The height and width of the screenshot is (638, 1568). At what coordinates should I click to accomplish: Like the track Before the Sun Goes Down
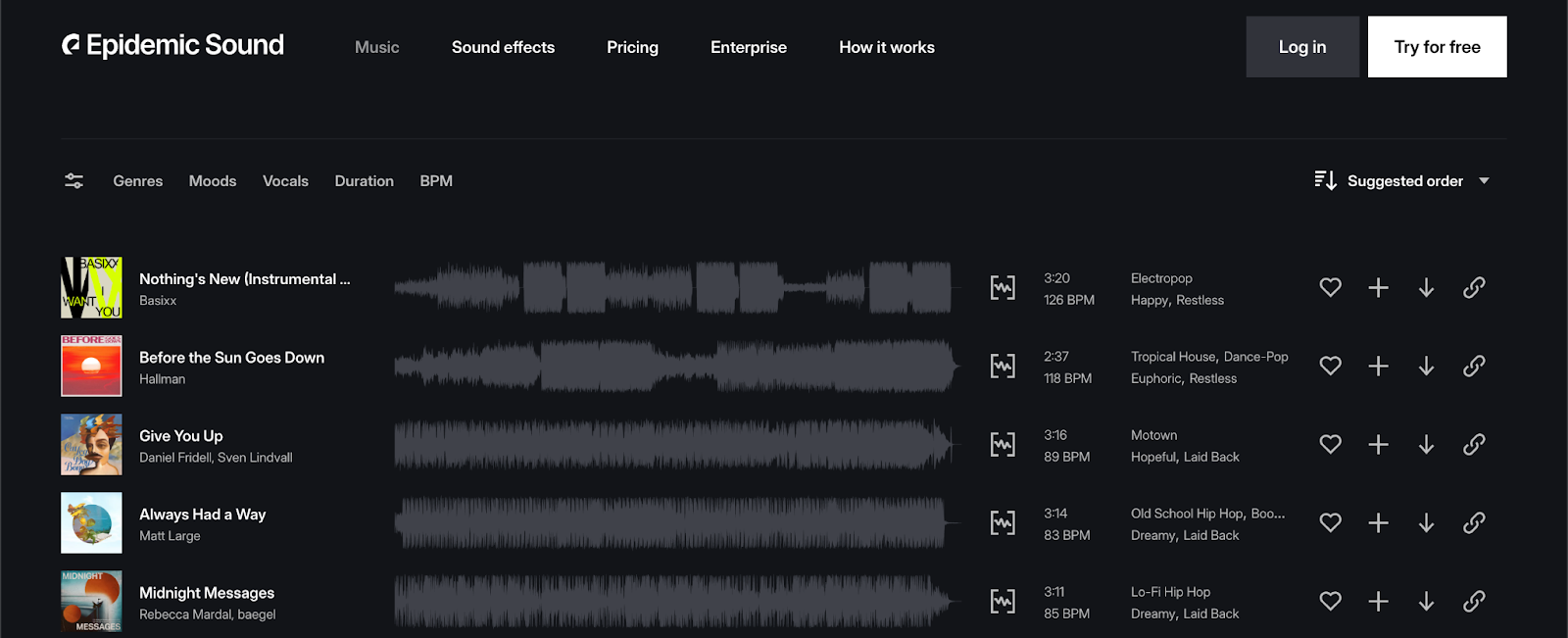click(1330, 366)
